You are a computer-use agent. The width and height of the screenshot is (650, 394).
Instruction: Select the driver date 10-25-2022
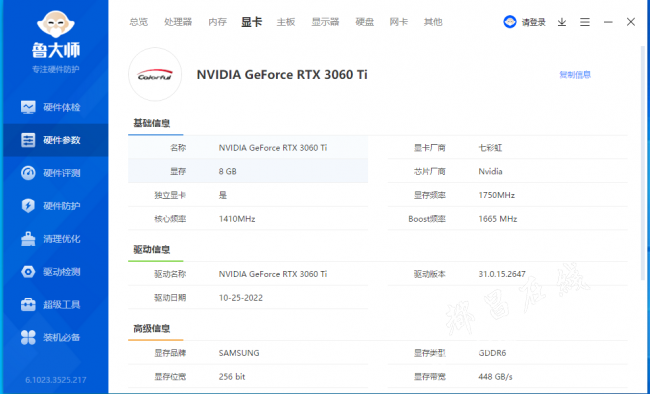point(241,298)
